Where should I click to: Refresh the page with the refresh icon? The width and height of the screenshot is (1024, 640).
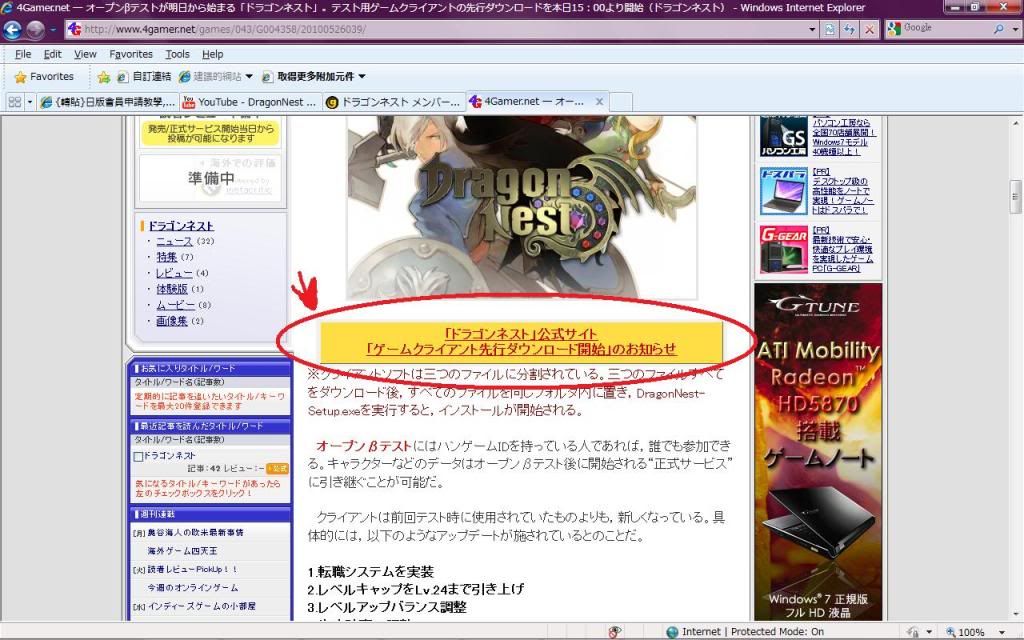coord(849,29)
